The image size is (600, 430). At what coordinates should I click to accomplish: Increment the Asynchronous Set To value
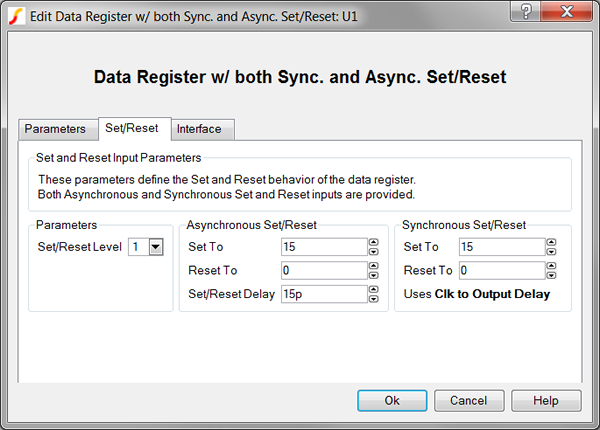click(373, 243)
